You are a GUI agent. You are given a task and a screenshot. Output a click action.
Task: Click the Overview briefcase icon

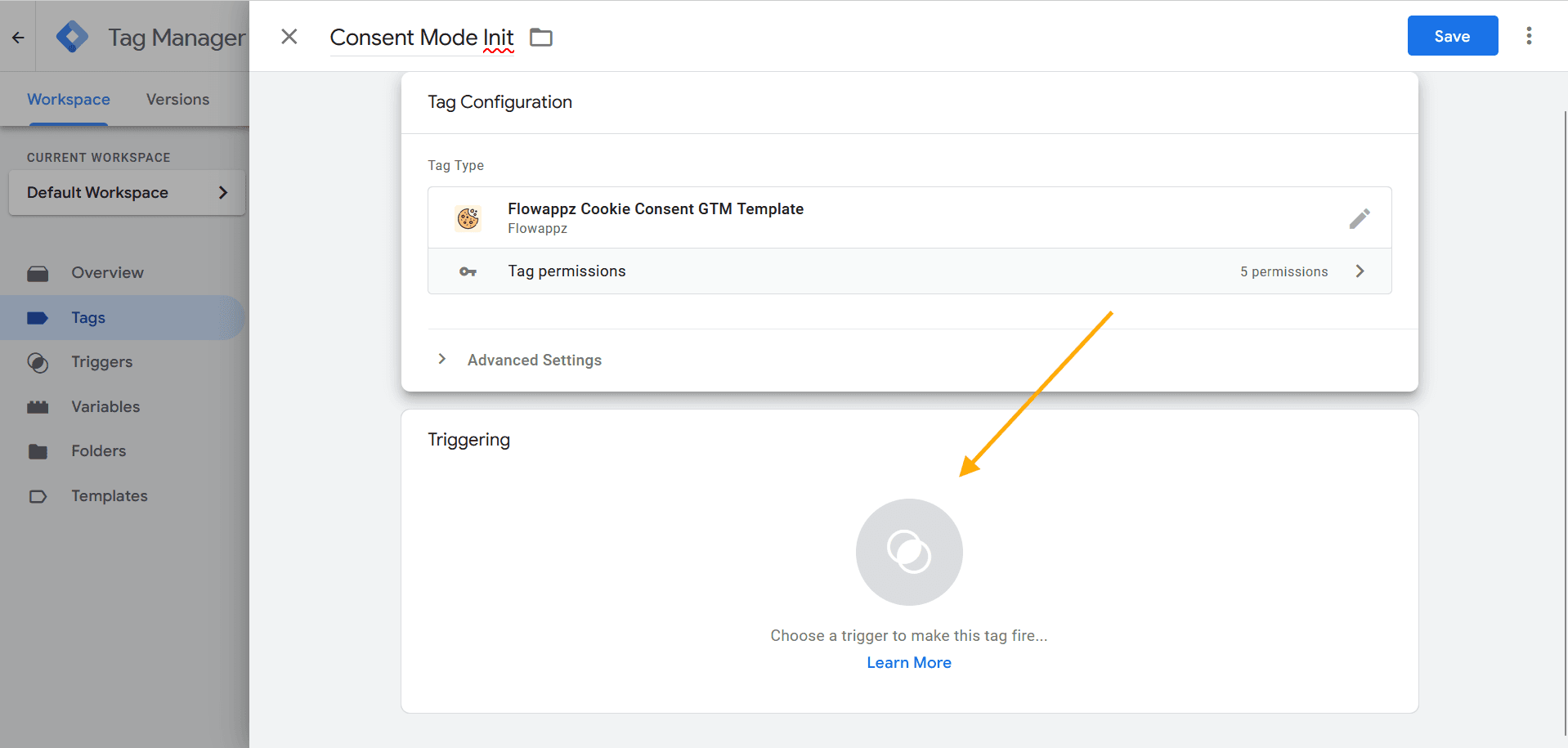(x=38, y=273)
